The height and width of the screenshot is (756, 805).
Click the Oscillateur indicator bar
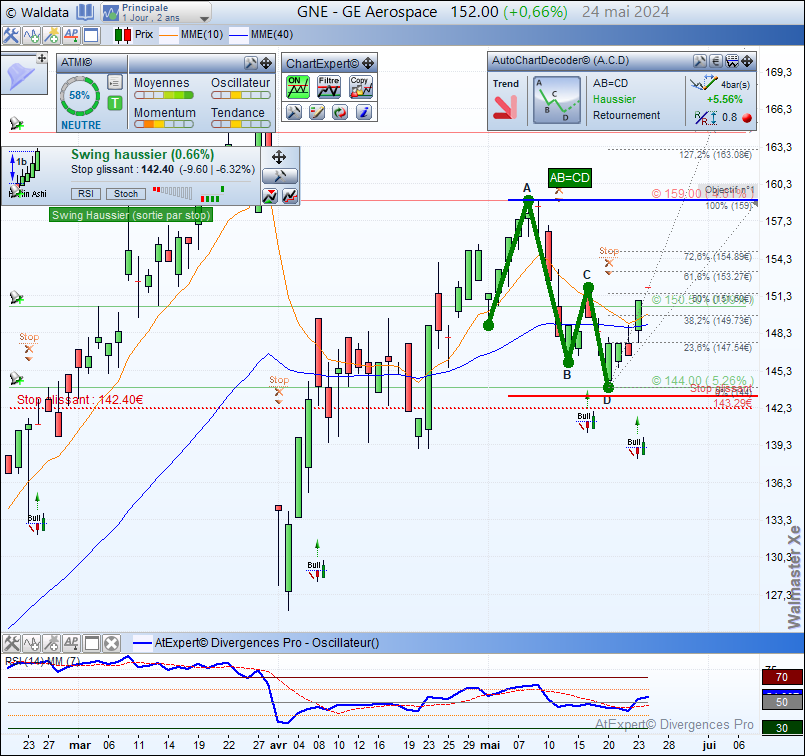pyautogui.click(x=241, y=95)
